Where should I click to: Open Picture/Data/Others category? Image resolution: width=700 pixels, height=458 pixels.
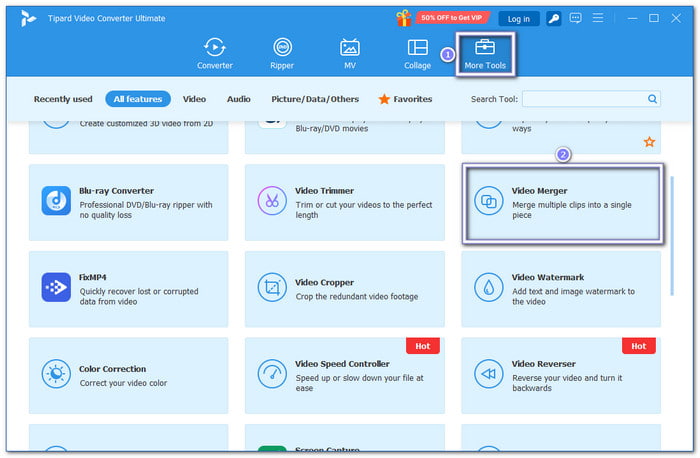[315, 99]
